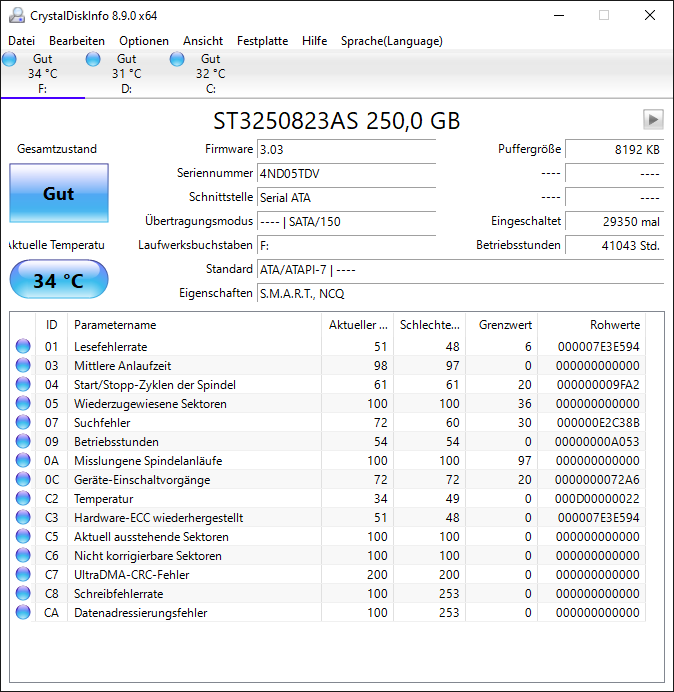
Task: Select the UltraDMA-CRC-Fehler parameter name
Action: (132, 575)
